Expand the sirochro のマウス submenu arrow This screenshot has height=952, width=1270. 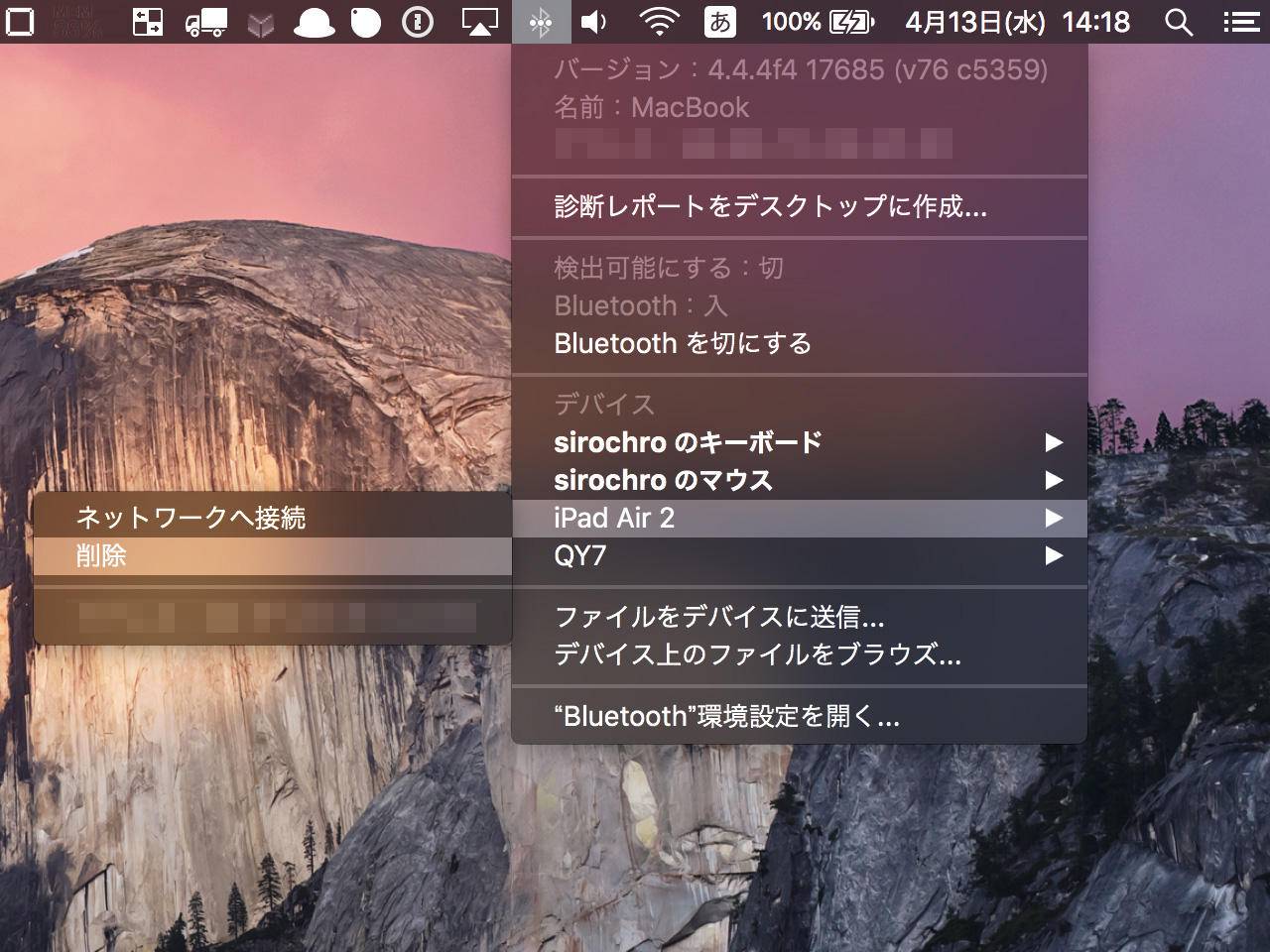click(x=1054, y=481)
